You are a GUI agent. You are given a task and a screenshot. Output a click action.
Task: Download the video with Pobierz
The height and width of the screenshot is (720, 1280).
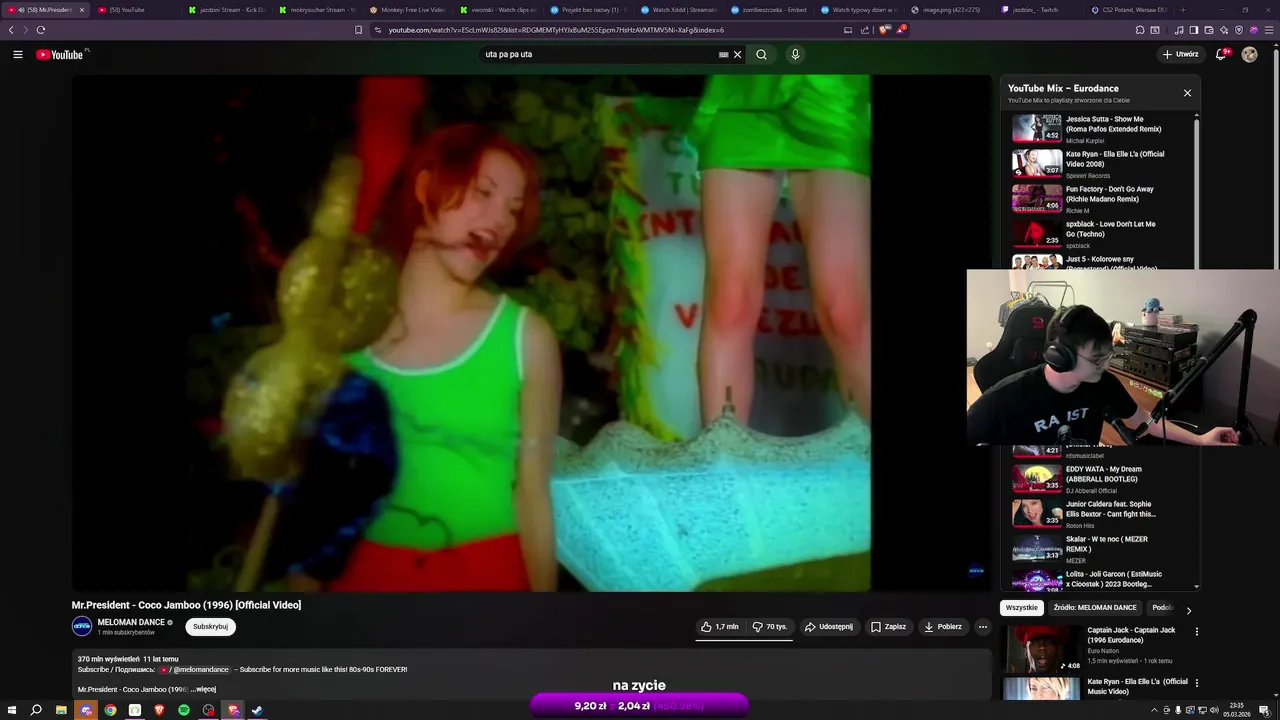click(x=943, y=627)
